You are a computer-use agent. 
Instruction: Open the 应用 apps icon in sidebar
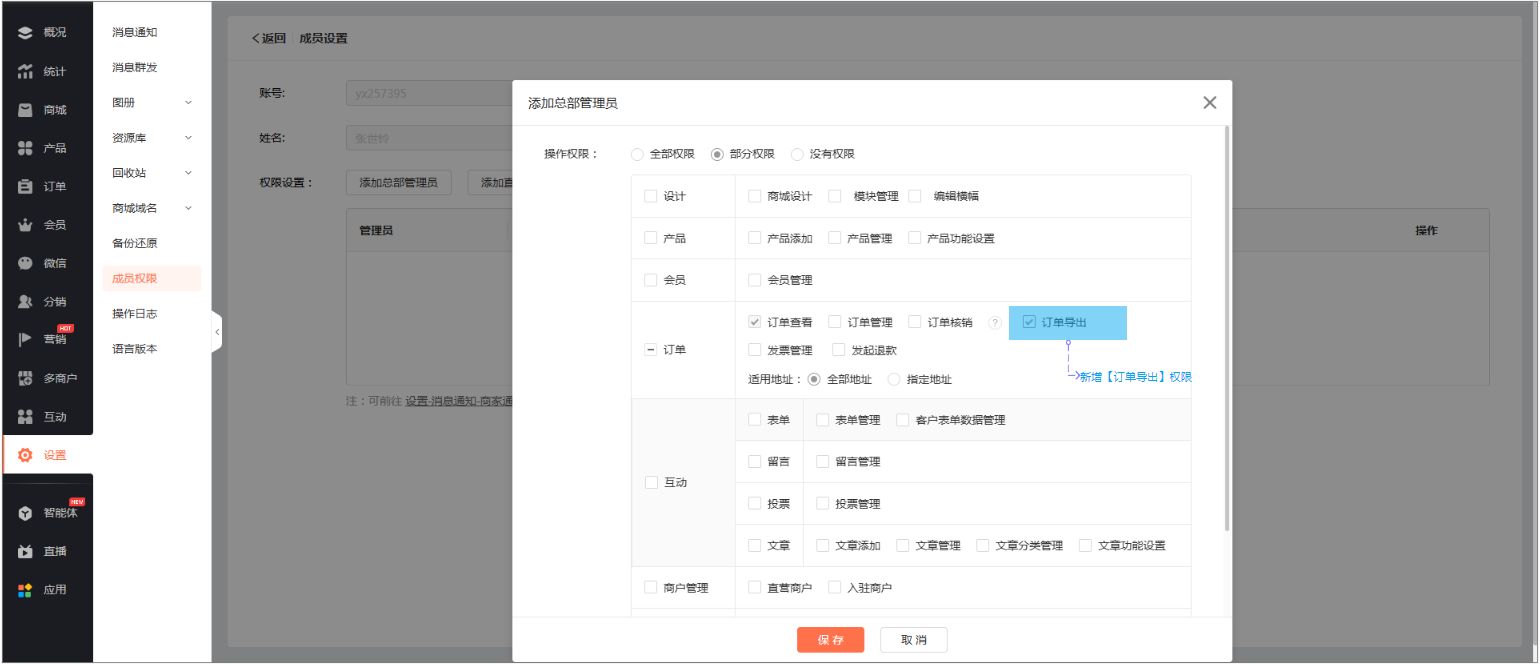click(26, 590)
